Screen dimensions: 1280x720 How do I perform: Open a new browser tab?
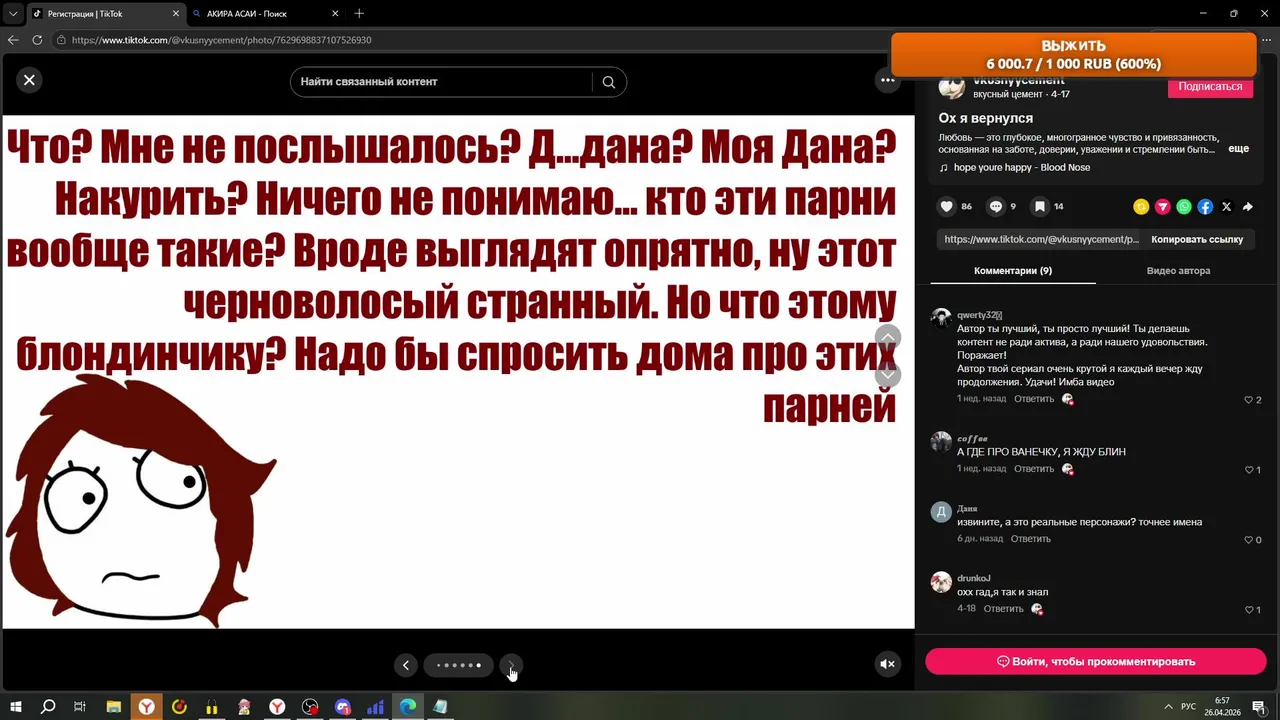[x=359, y=13]
